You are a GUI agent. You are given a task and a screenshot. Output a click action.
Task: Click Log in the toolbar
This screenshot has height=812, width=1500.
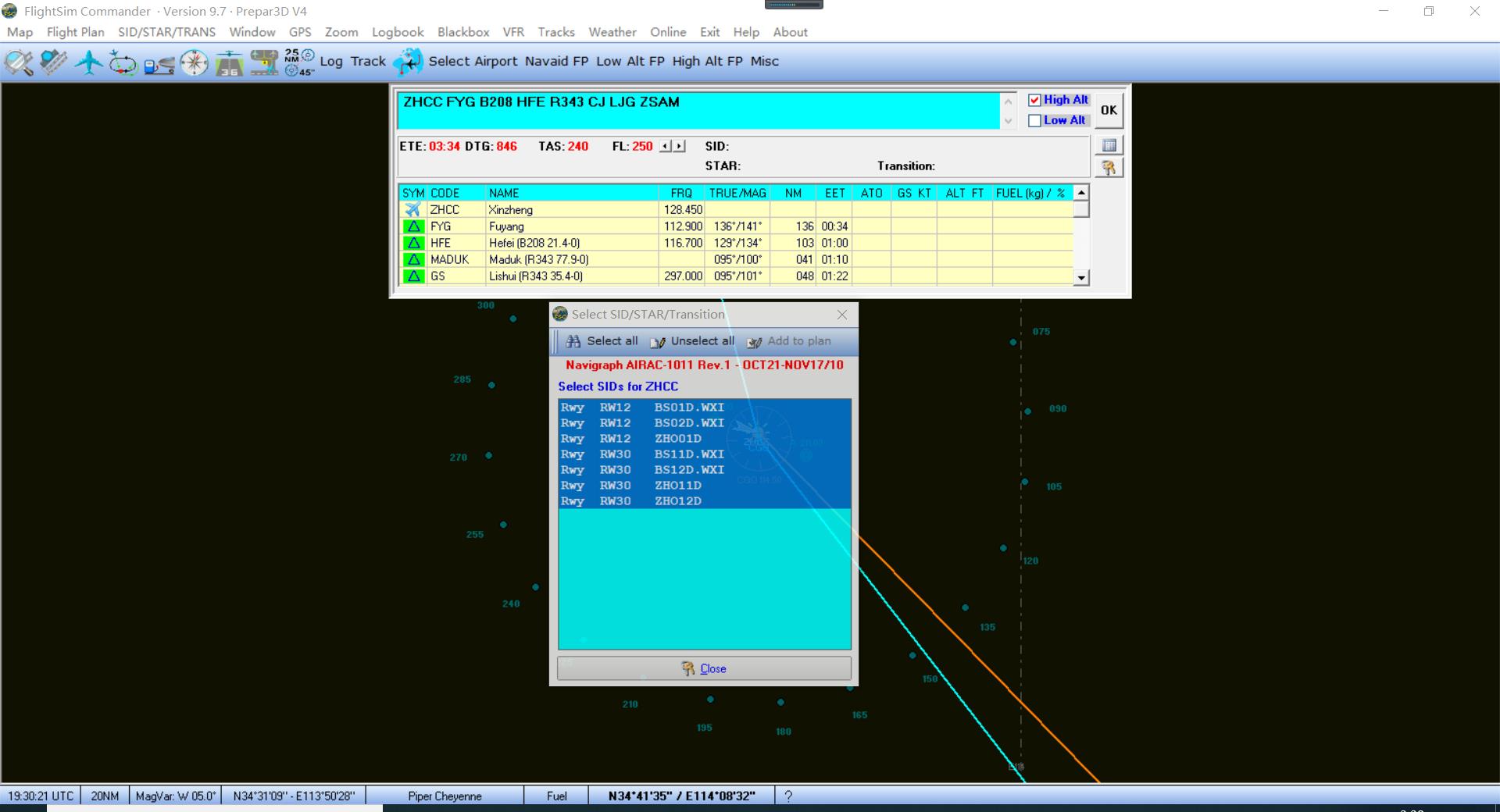(x=331, y=61)
